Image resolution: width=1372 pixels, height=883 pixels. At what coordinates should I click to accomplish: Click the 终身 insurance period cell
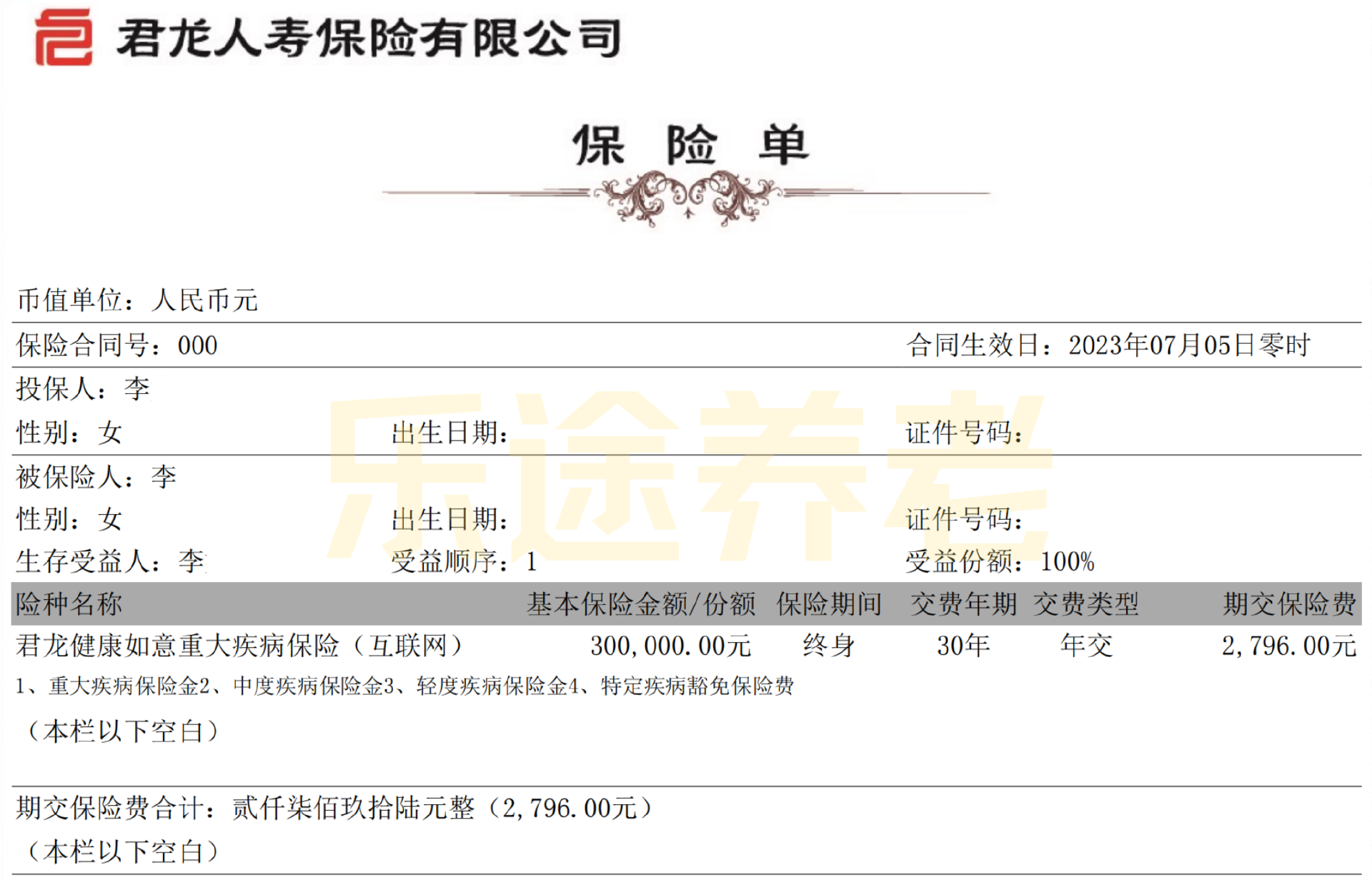click(829, 646)
